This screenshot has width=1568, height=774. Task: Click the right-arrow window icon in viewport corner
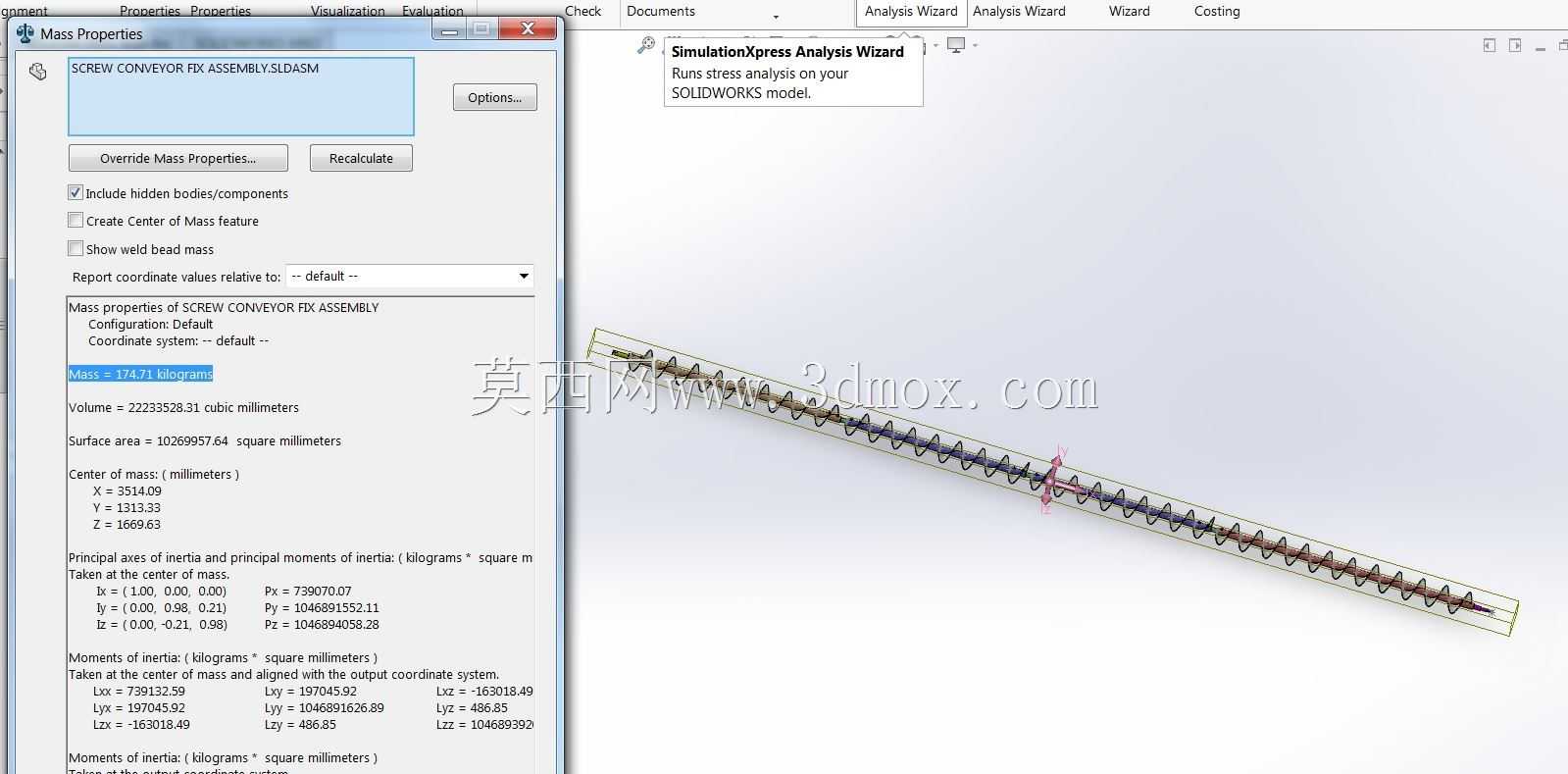pos(1515,46)
